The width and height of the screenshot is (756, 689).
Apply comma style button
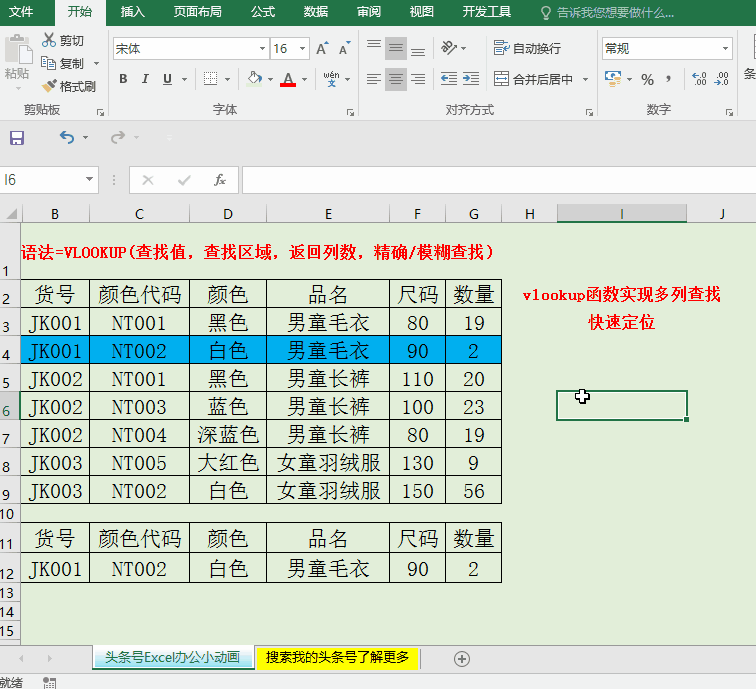tap(668, 79)
